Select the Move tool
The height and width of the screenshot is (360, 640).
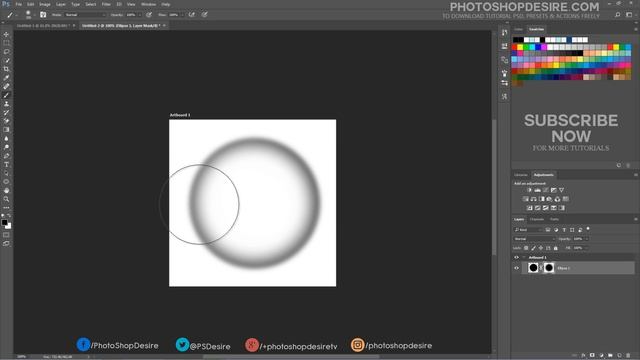coord(6,34)
